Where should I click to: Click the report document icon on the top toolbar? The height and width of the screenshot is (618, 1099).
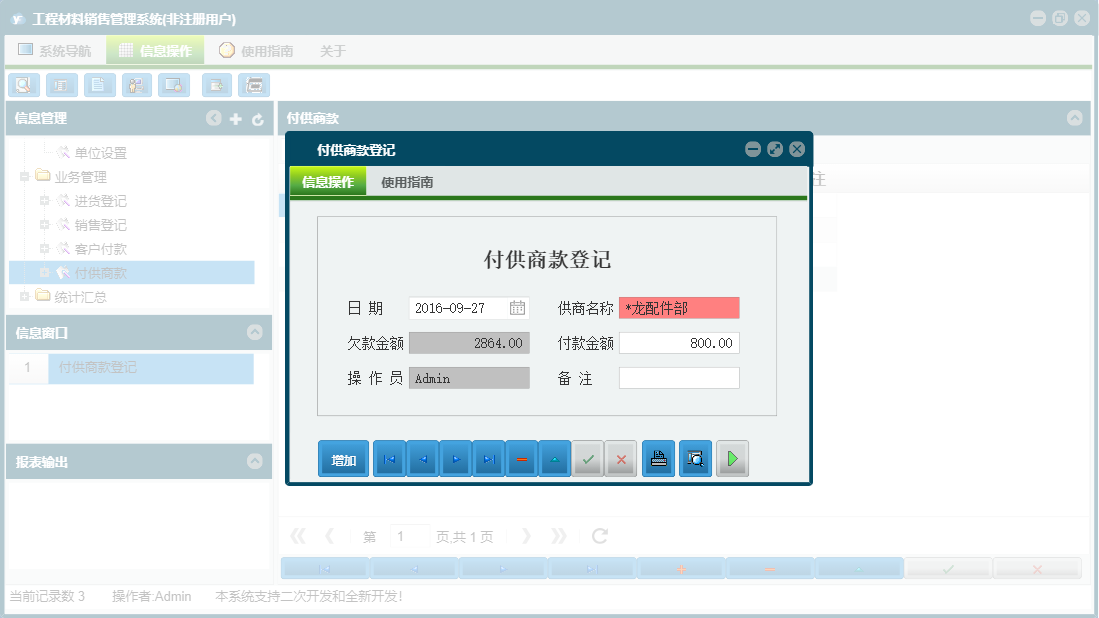click(99, 85)
